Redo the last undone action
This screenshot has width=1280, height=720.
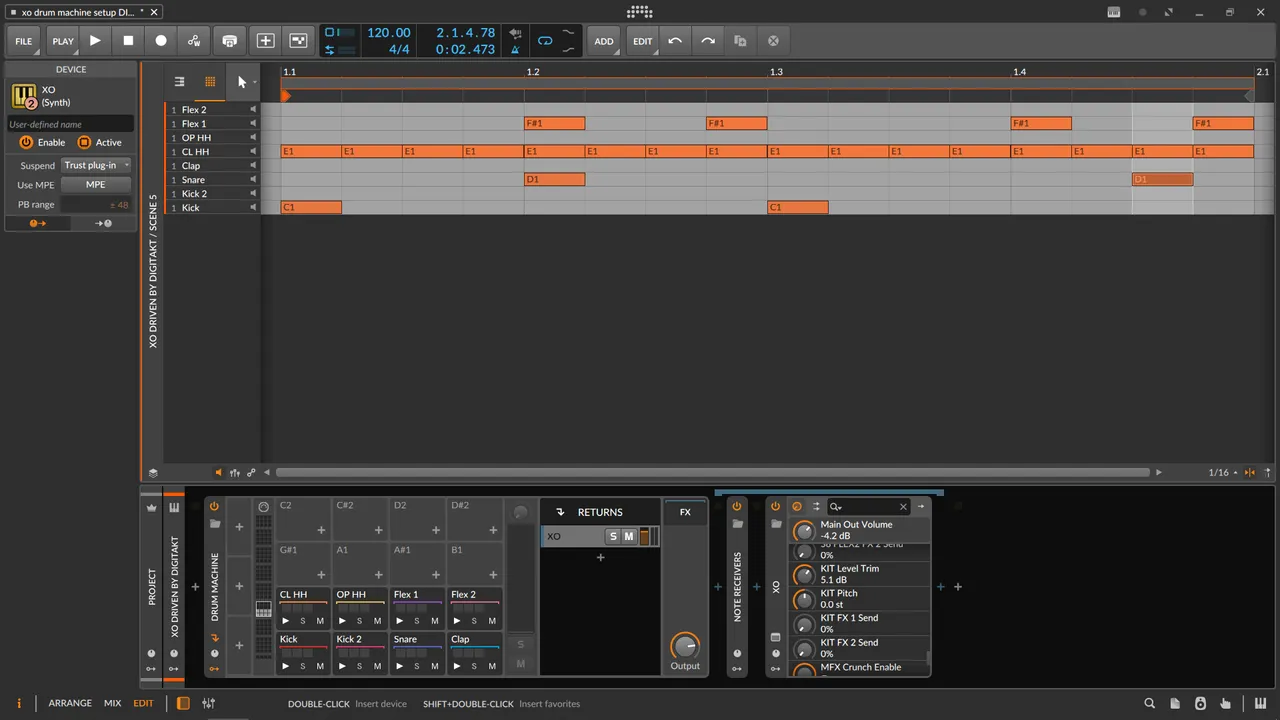point(708,41)
